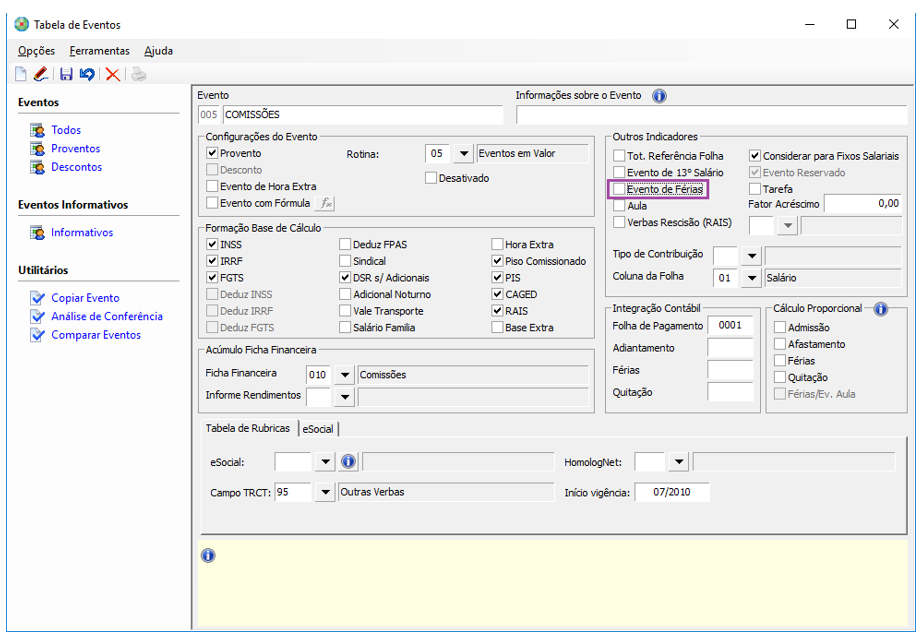Viewport: 922px width, 638px height.
Task: Click the Fator Acréscimo value field
Action: 863,203
